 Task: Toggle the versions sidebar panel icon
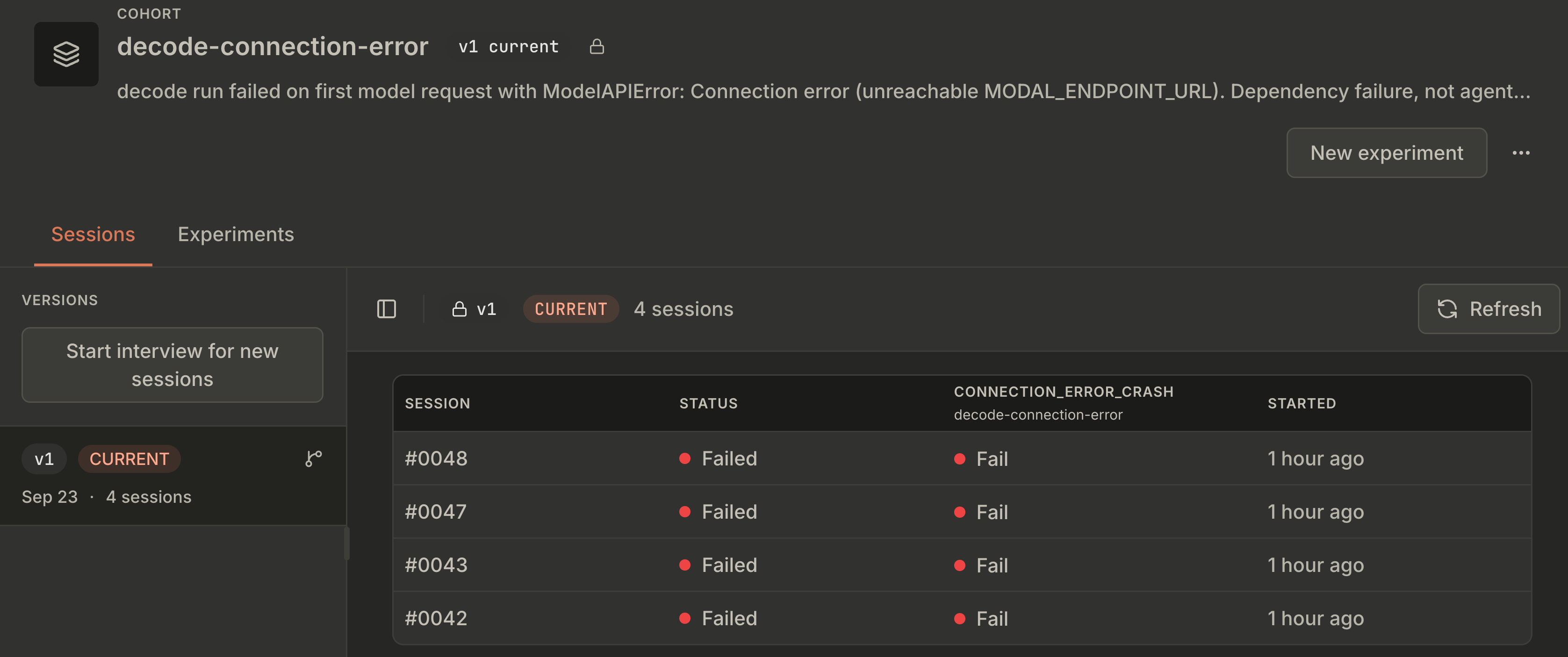[387, 309]
